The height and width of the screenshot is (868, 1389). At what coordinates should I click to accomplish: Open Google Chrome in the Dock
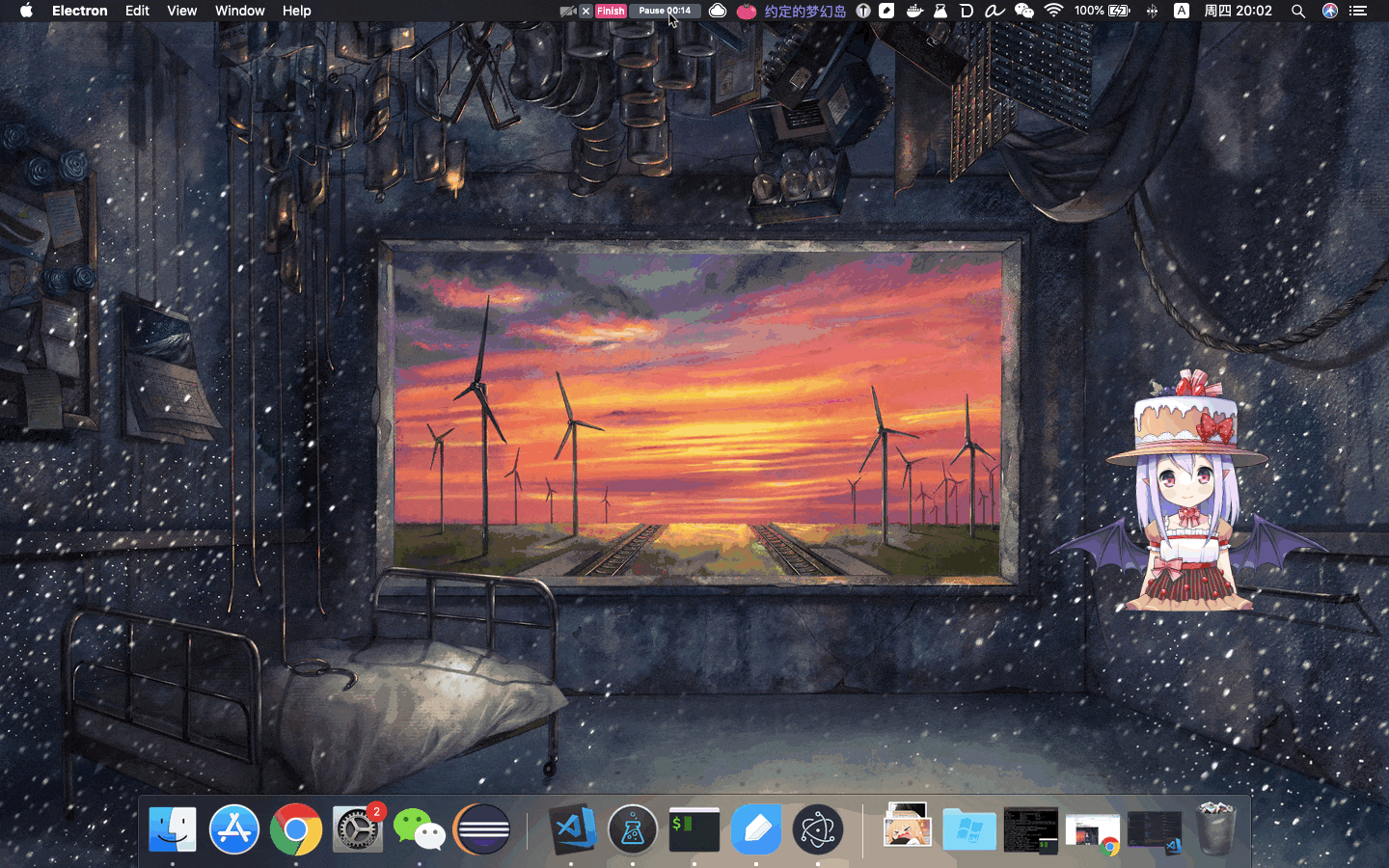296,829
